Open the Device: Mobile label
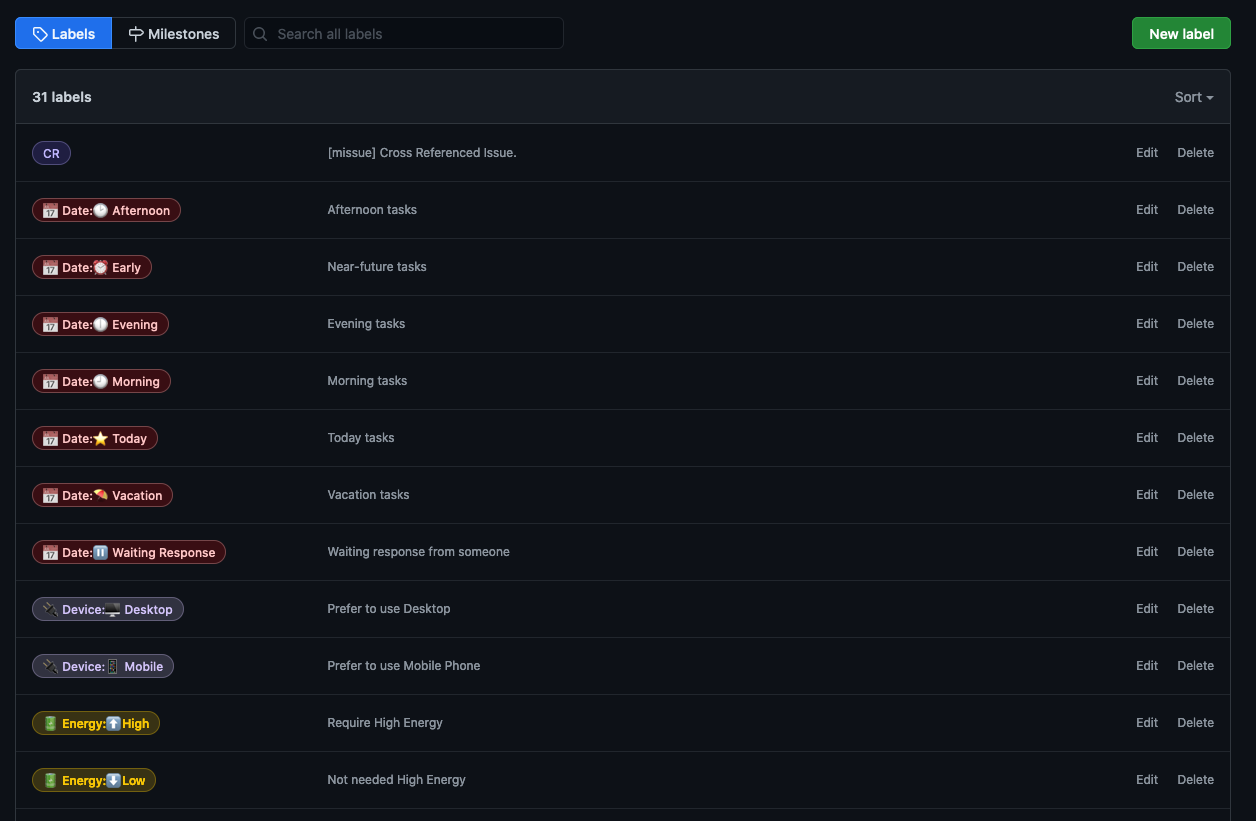Viewport: 1256px width, 821px height. coord(103,666)
